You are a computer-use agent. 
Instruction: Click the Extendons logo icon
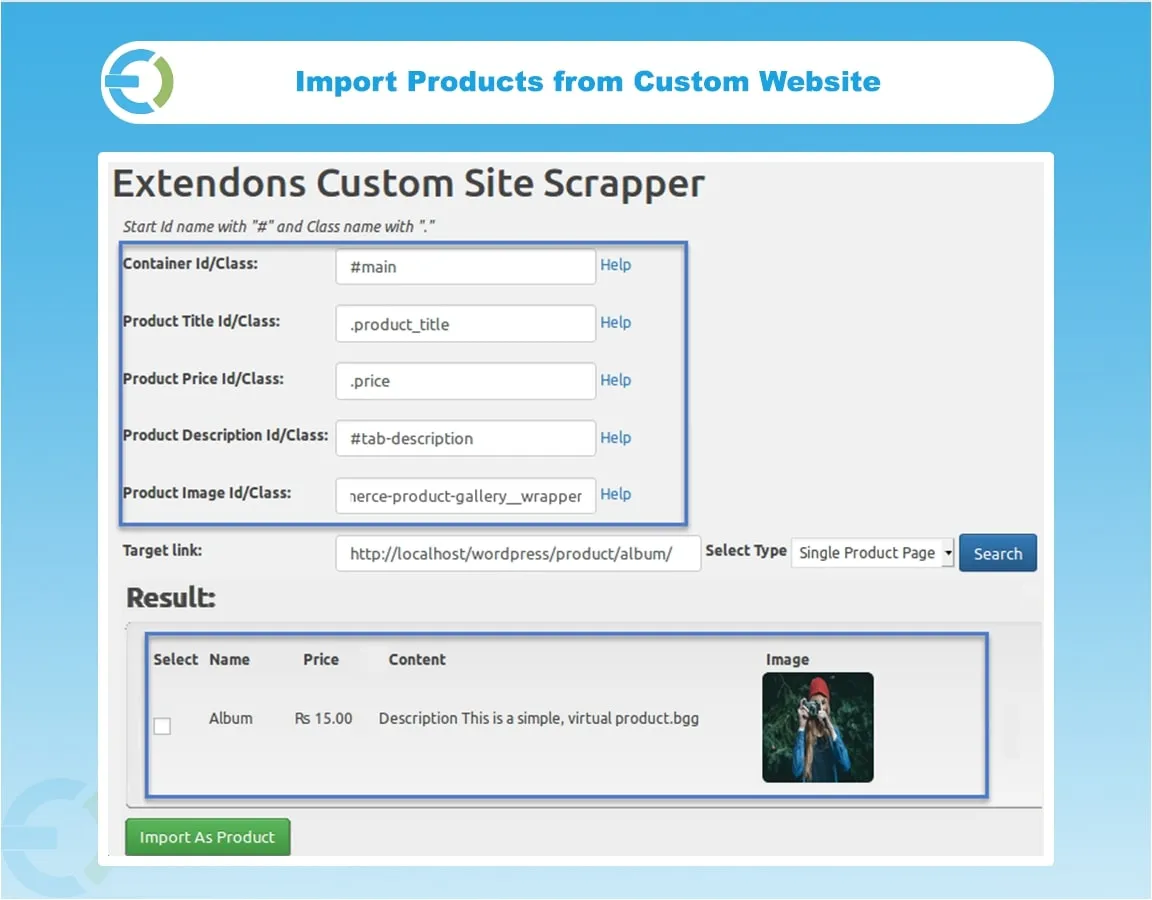click(139, 82)
